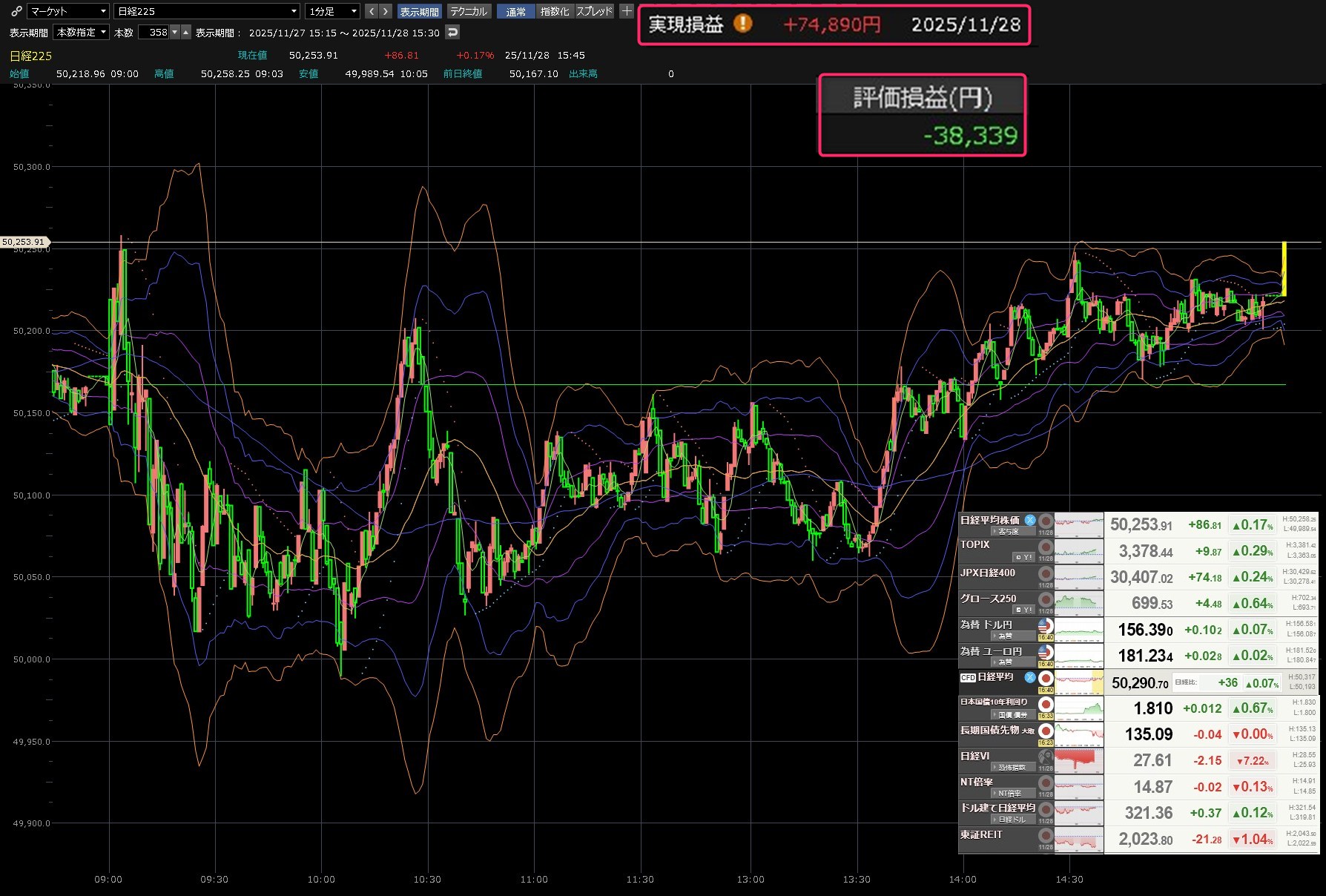The image size is (1326, 896).
Task: Go to next chart with right arrow
Action: point(385,11)
